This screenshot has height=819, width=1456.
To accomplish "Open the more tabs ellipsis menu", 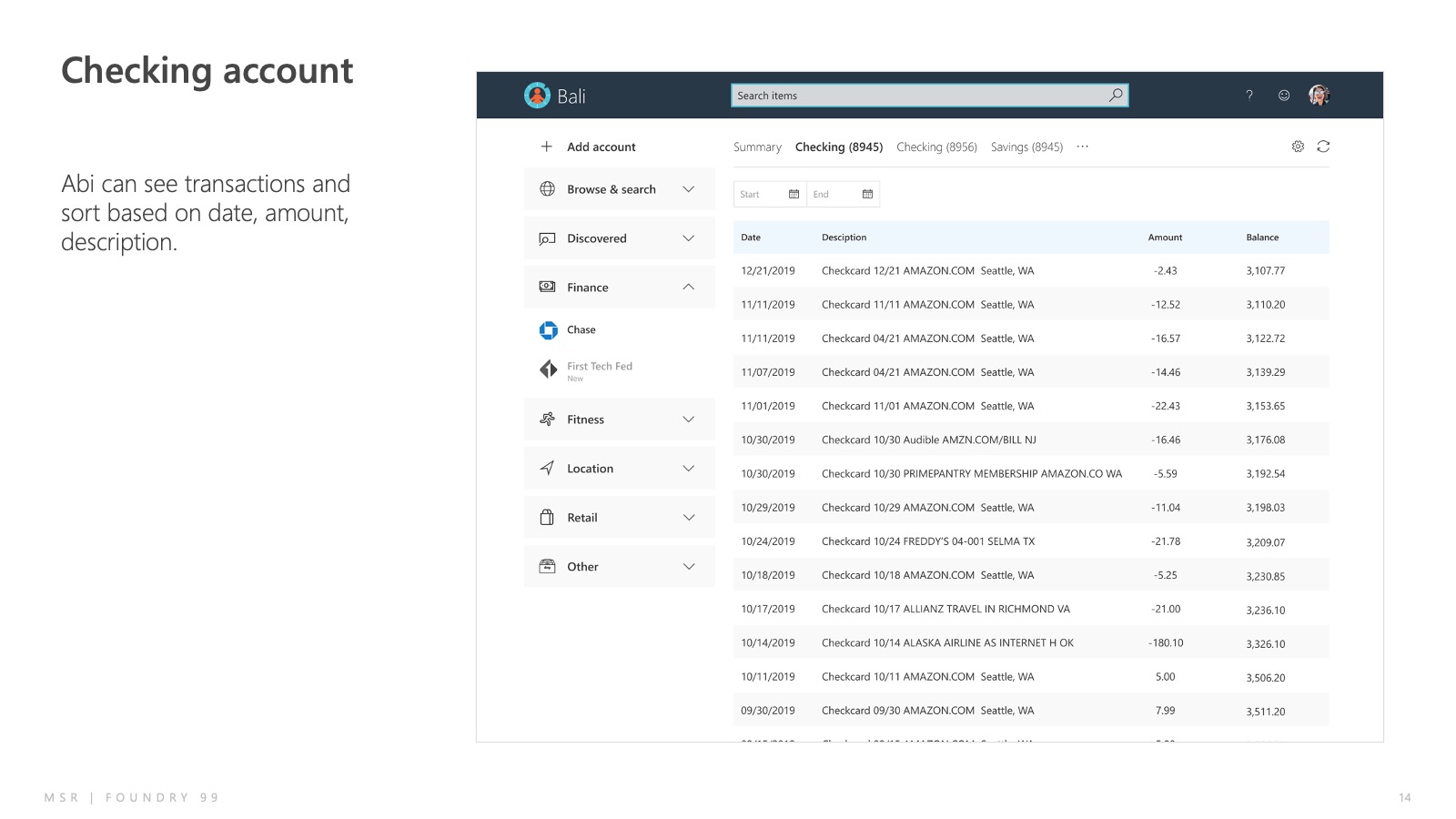I will 1082,147.
